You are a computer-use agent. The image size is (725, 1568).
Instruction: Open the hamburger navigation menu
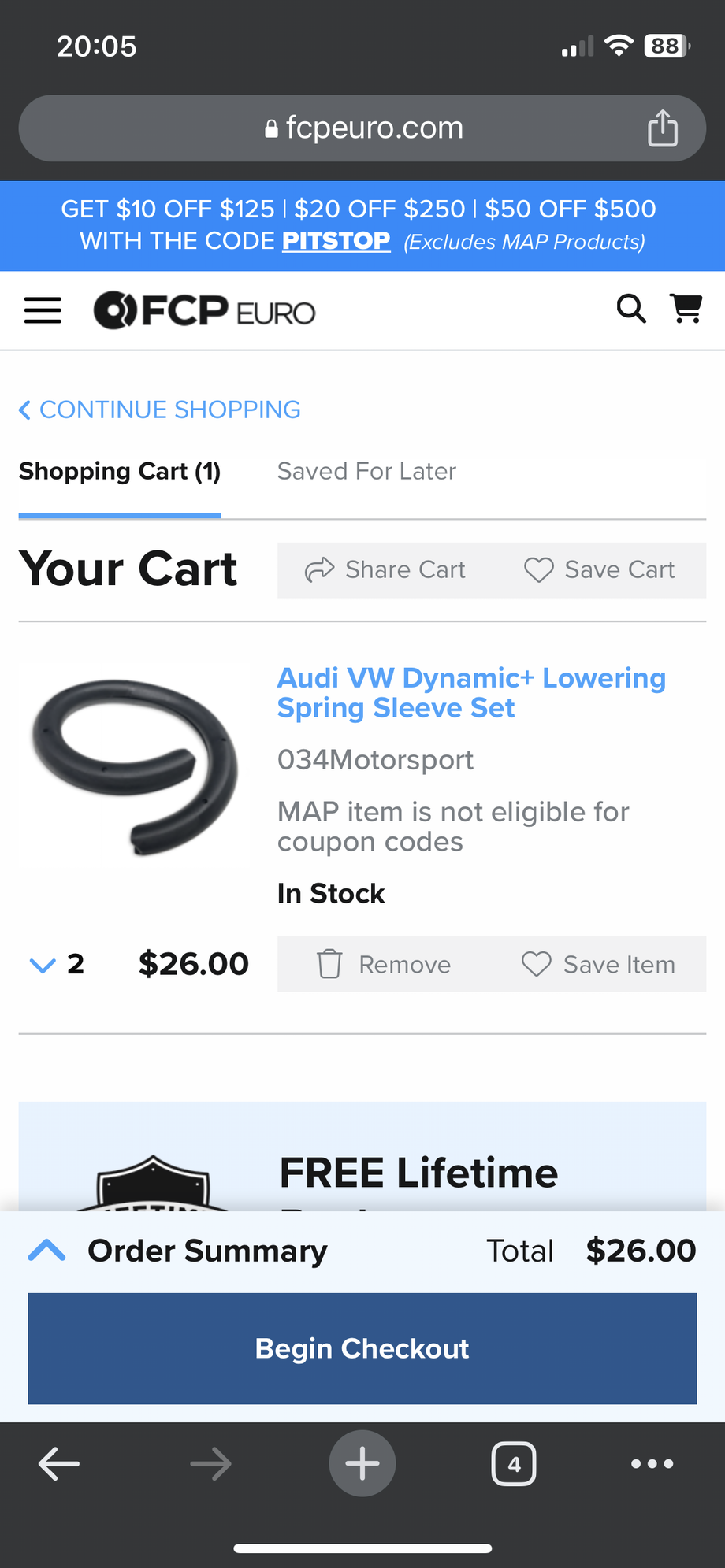(43, 310)
